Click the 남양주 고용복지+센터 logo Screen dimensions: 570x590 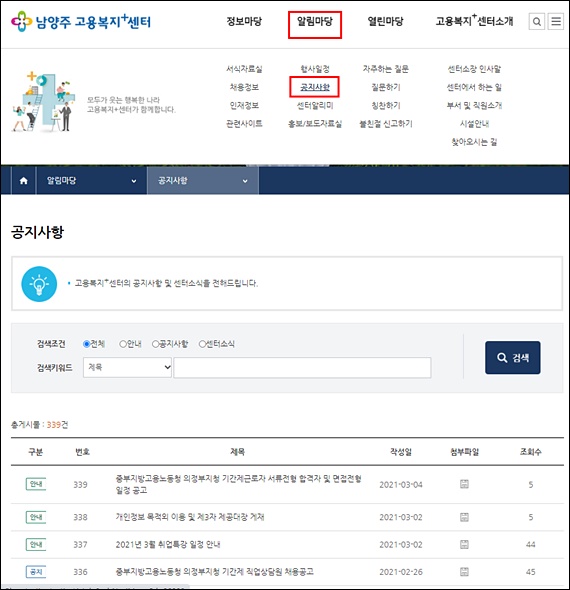tap(81, 21)
